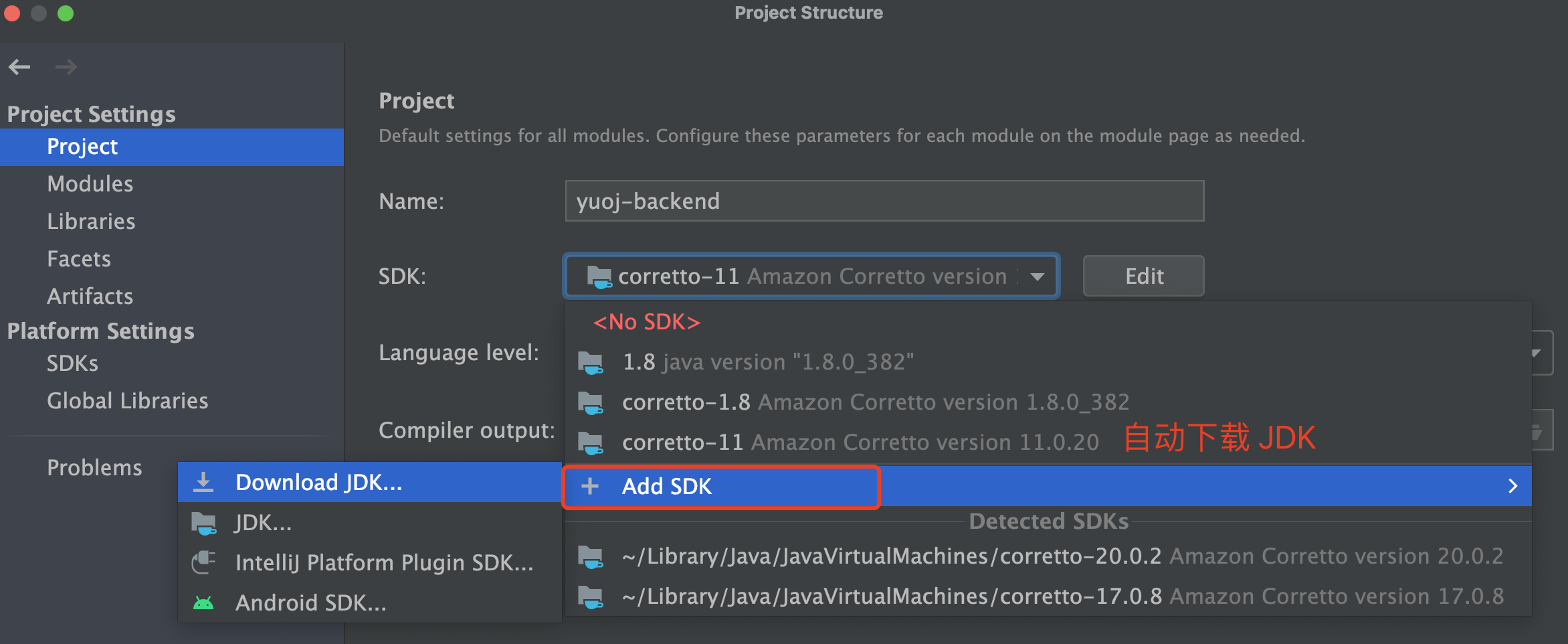The width and height of the screenshot is (1568, 644).
Task: Select detected corretto-20.0.2 SDK
Action: (1062, 556)
